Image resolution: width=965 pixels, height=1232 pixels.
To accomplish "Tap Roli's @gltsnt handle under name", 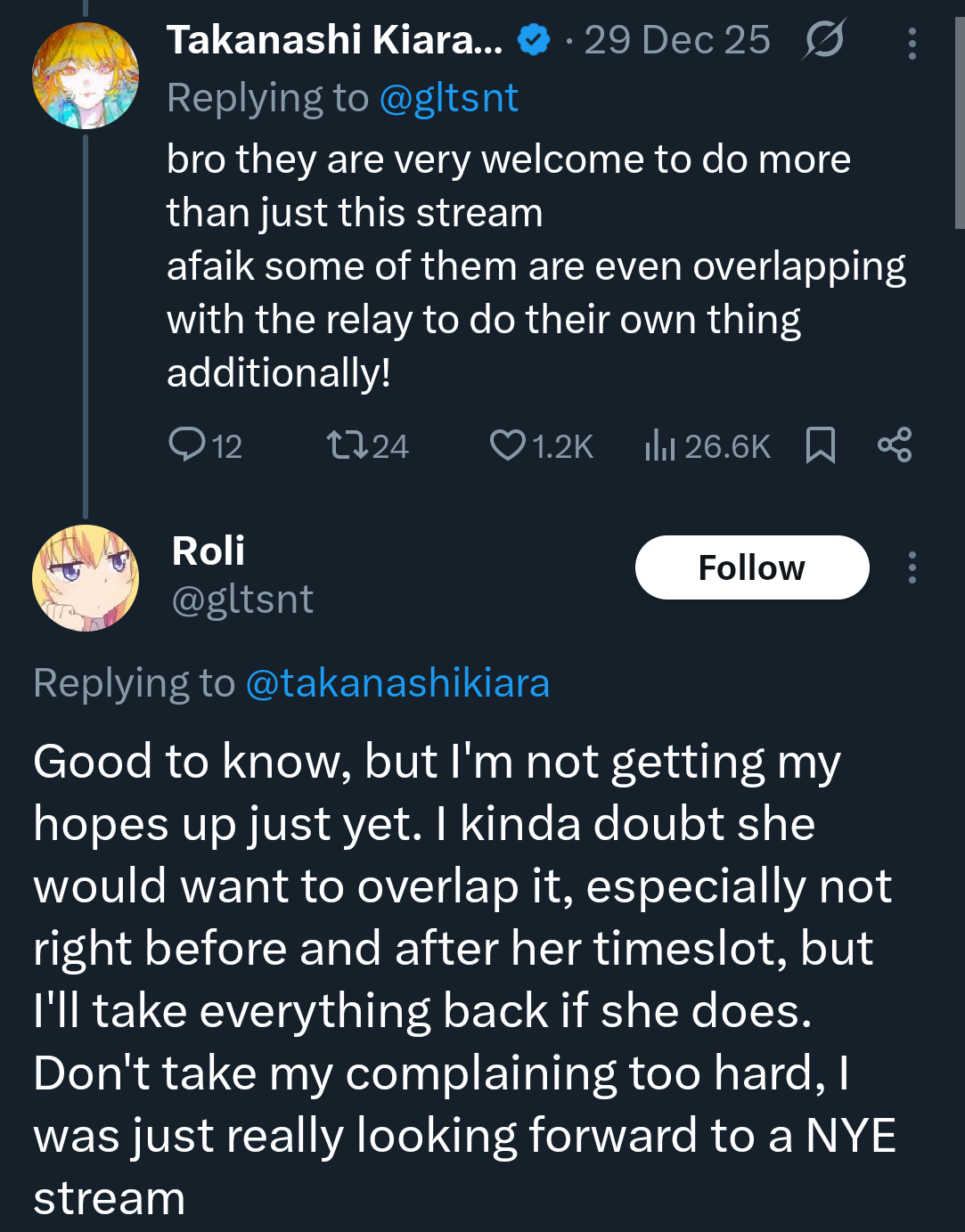I will coord(242,600).
